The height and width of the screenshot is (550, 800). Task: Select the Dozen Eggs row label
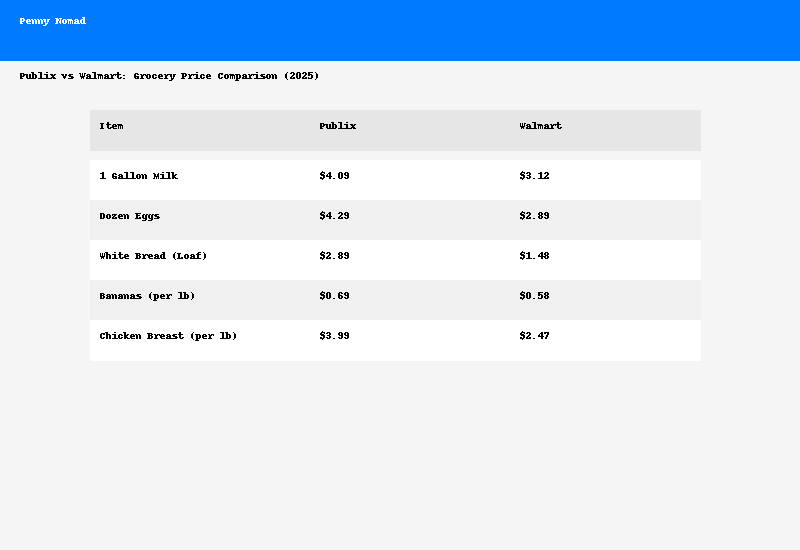tap(129, 216)
